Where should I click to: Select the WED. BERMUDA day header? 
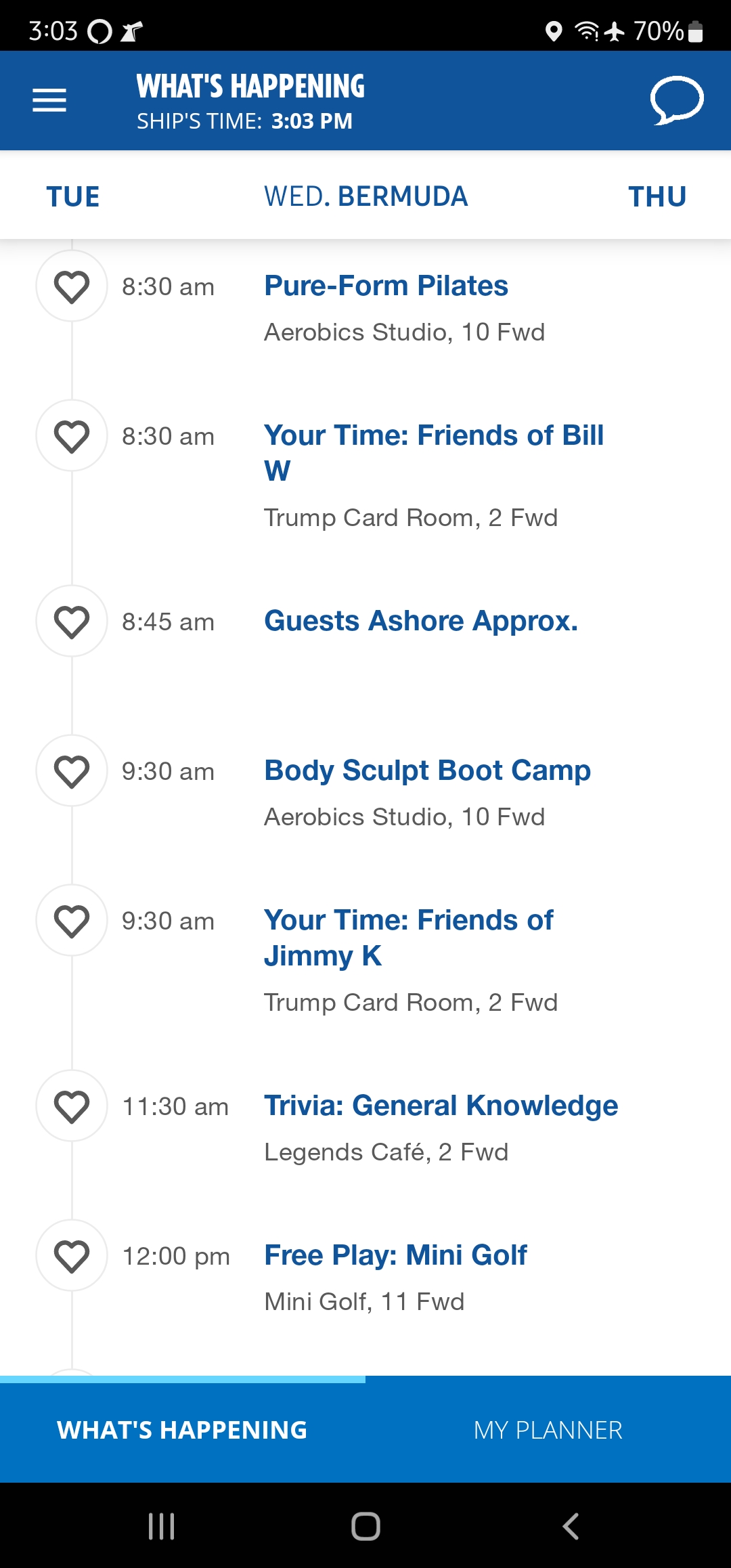click(365, 197)
